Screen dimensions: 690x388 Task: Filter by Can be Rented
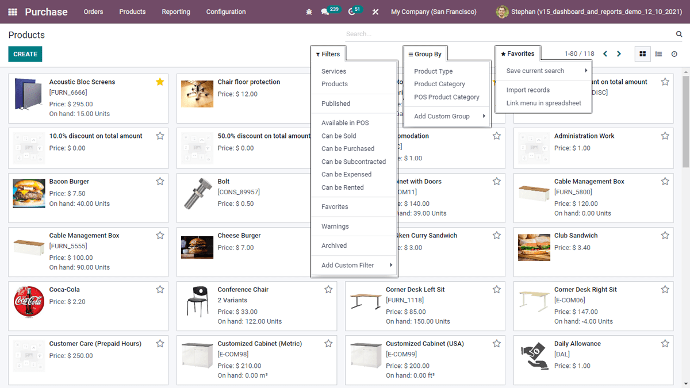point(342,187)
